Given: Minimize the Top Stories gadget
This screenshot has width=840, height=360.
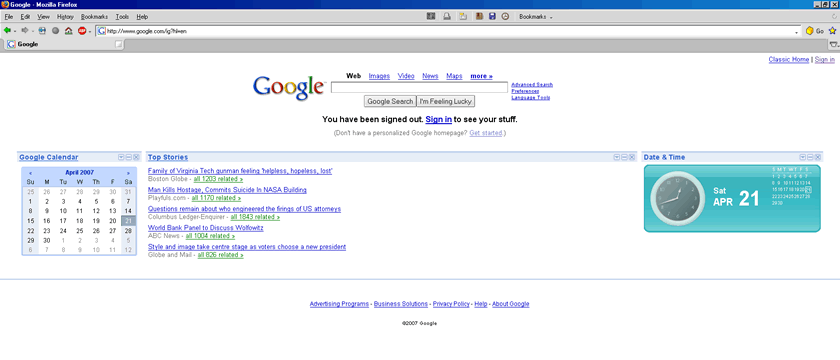Looking at the screenshot, I should click(624, 157).
